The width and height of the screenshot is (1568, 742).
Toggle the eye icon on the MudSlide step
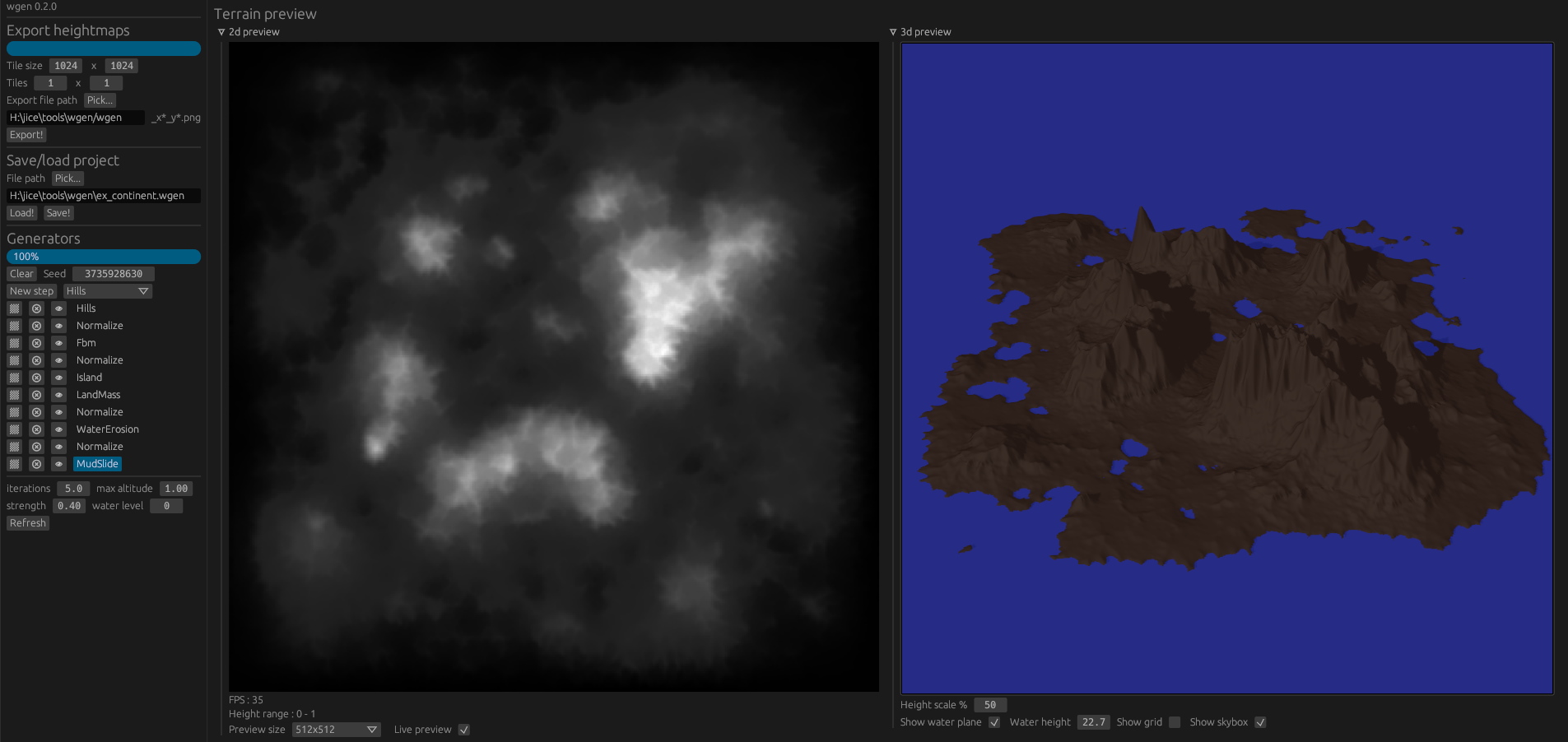pos(58,464)
